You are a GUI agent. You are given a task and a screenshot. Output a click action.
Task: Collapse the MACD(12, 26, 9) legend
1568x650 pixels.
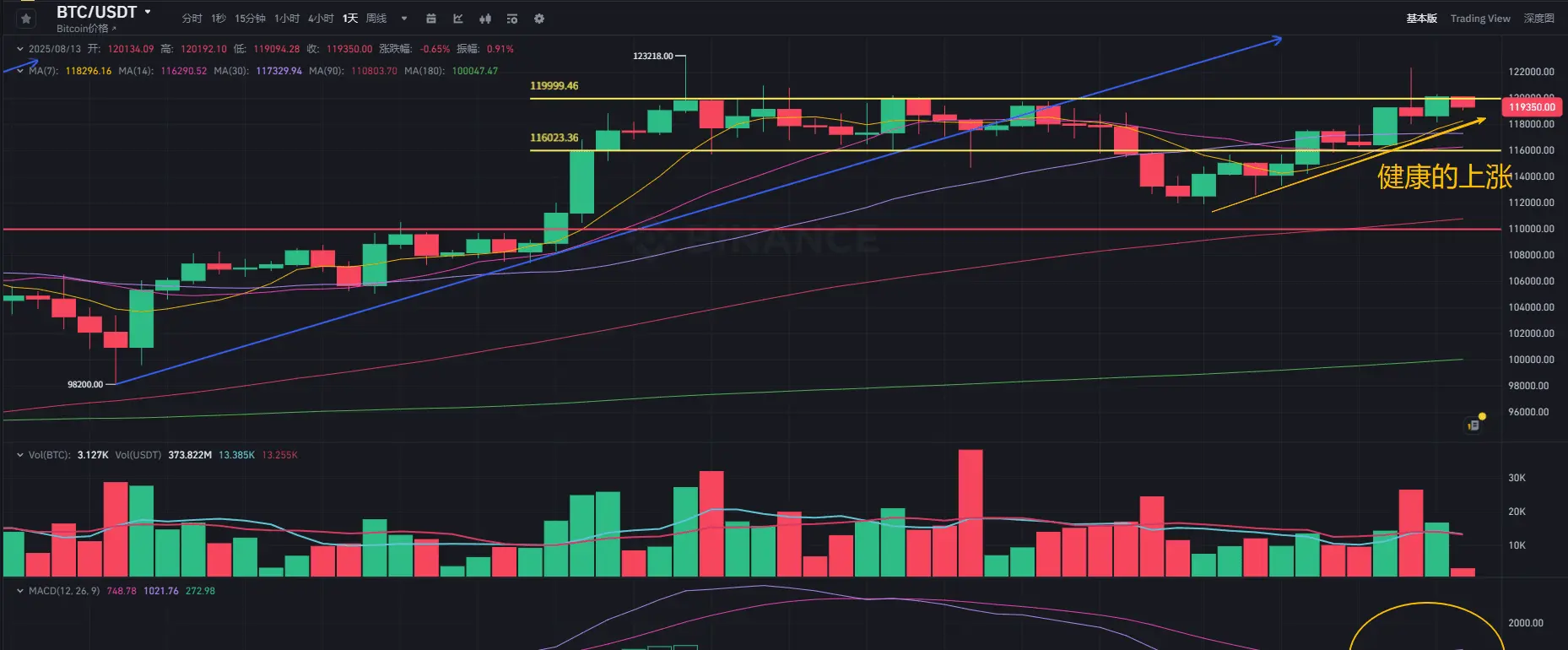click(x=20, y=591)
